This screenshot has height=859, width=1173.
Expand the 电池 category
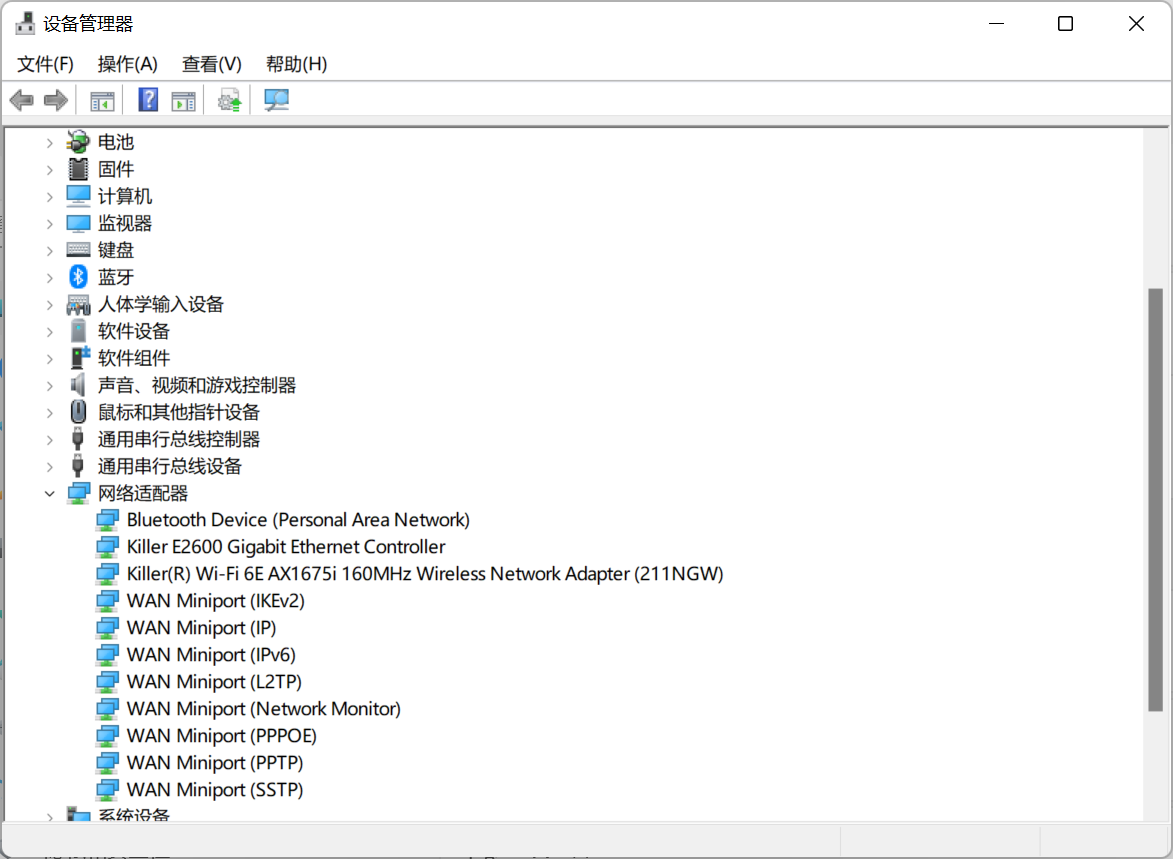49,142
